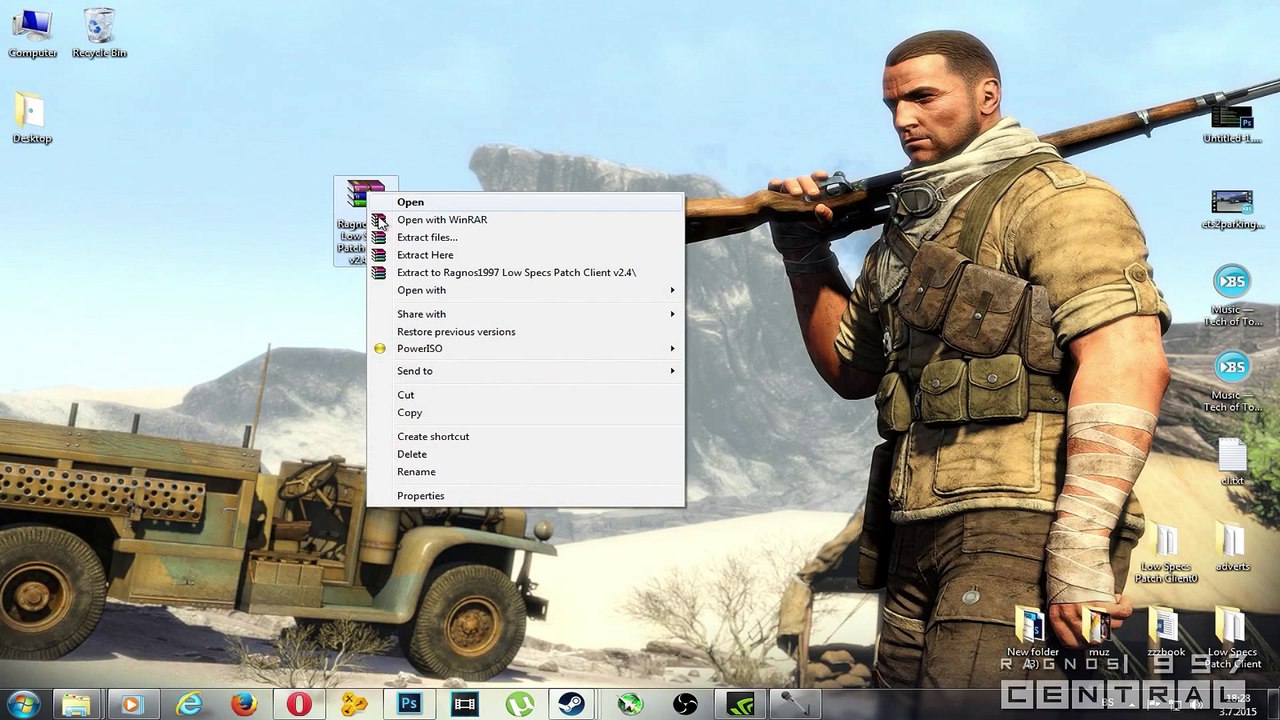Click the volume icon in system tray
Image resolution: width=1280 pixels, height=720 pixels.
[1194, 704]
